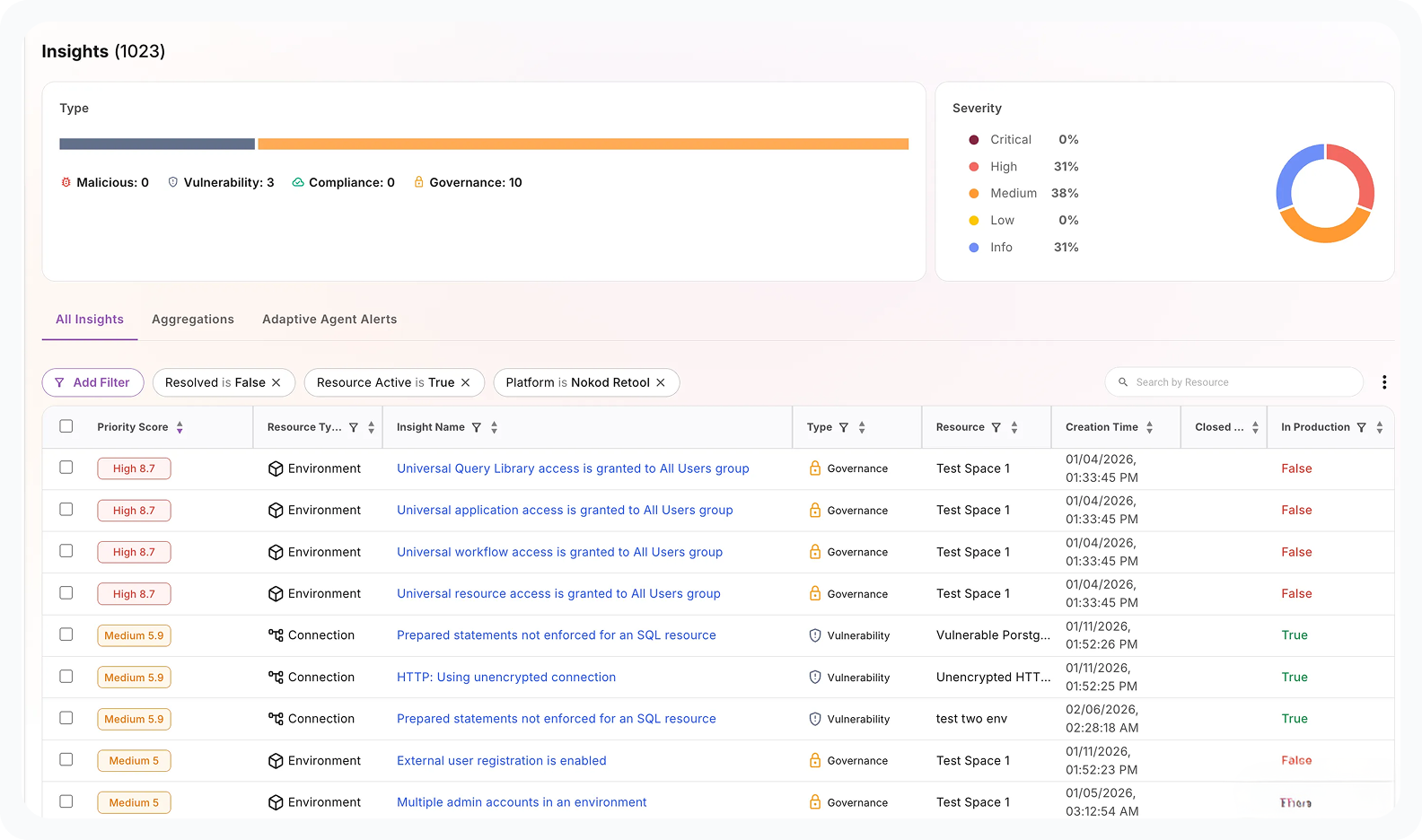Click the Governance lock icon in Type panel

pos(418,182)
